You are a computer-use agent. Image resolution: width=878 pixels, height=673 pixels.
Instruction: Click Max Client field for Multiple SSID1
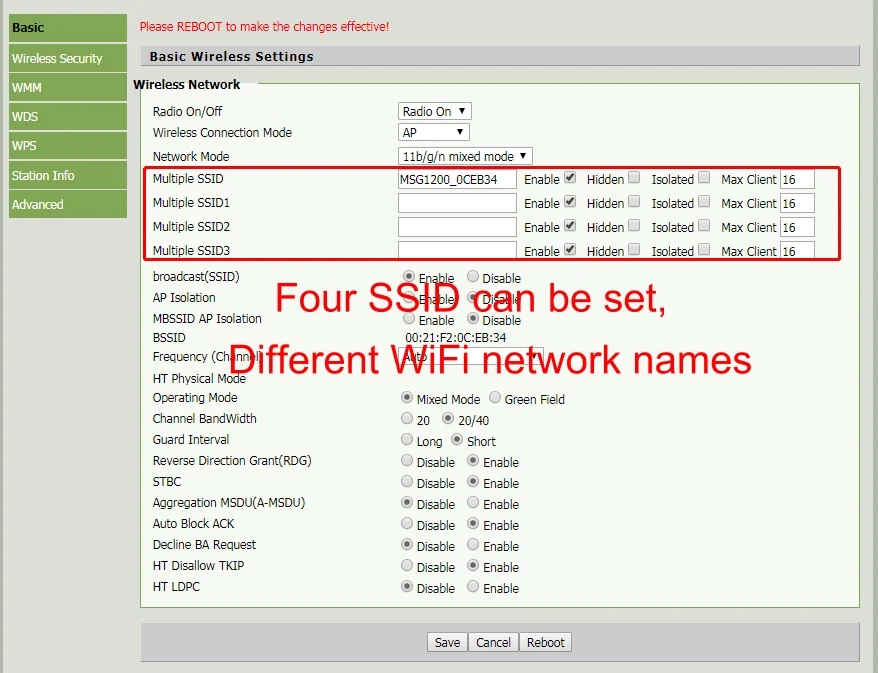coord(797,203)
